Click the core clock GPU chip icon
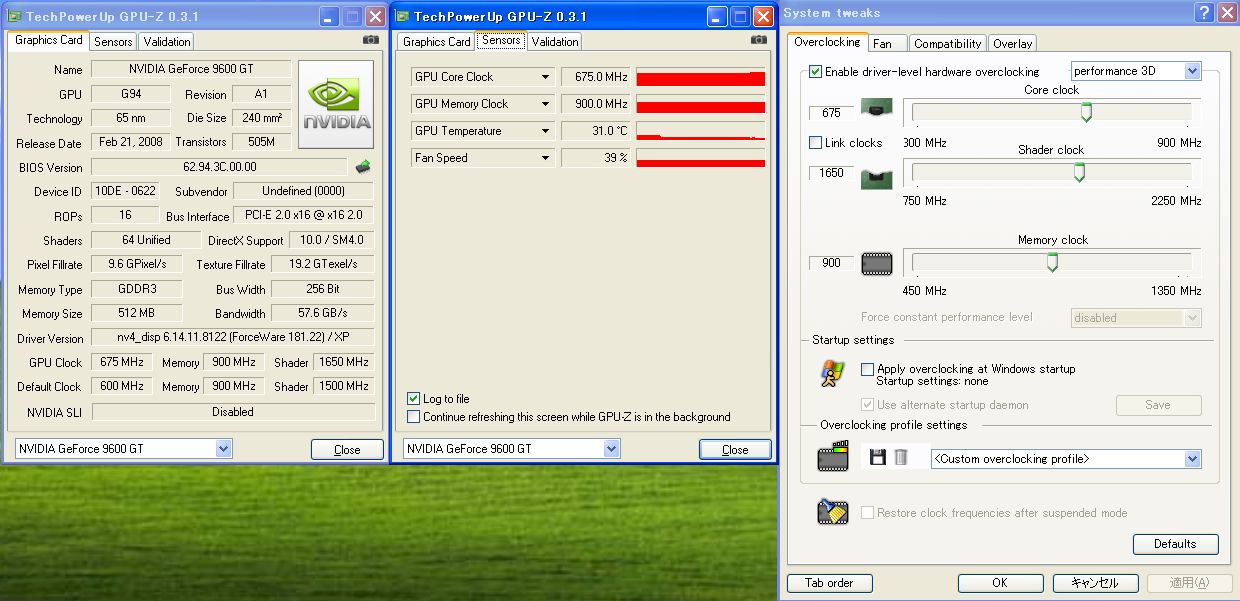Image resolution: width=1240 pixels, height=601 pixels. tap(877, 108)
